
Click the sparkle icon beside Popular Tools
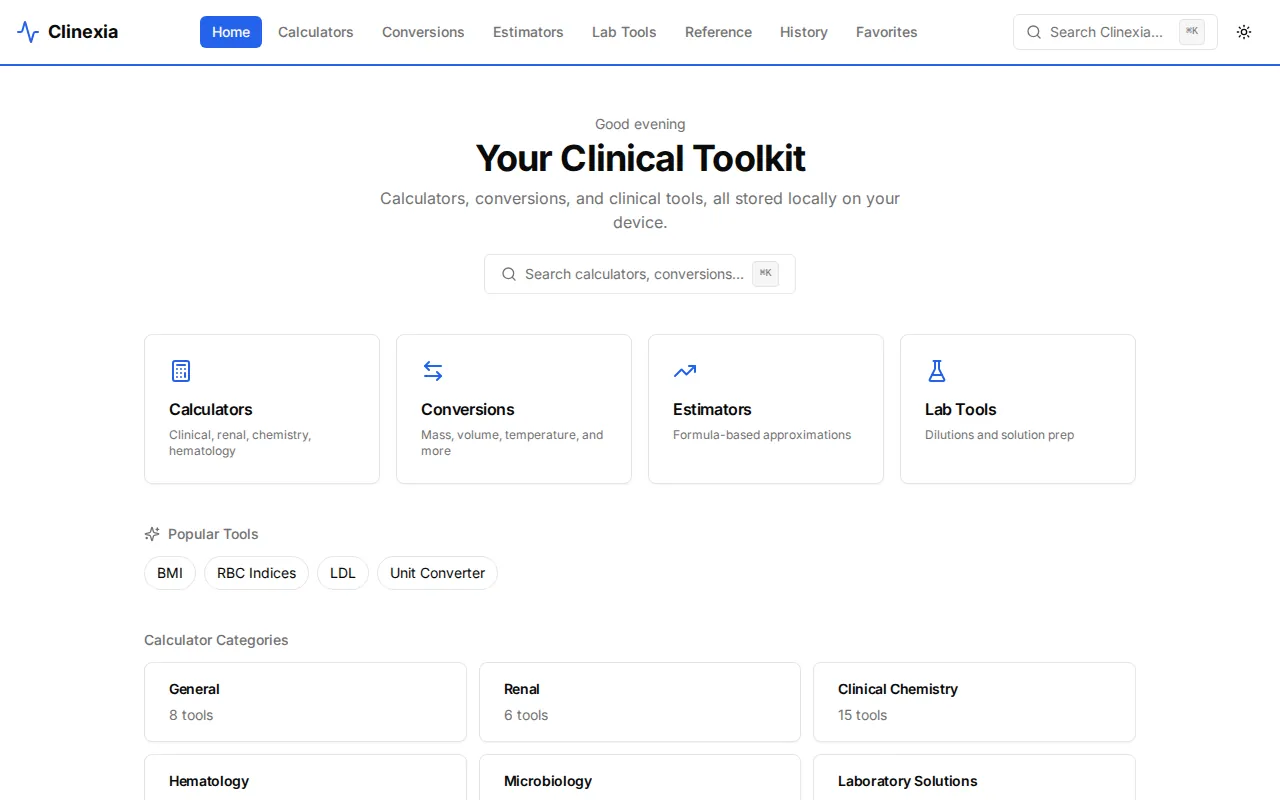coord(152,534)
